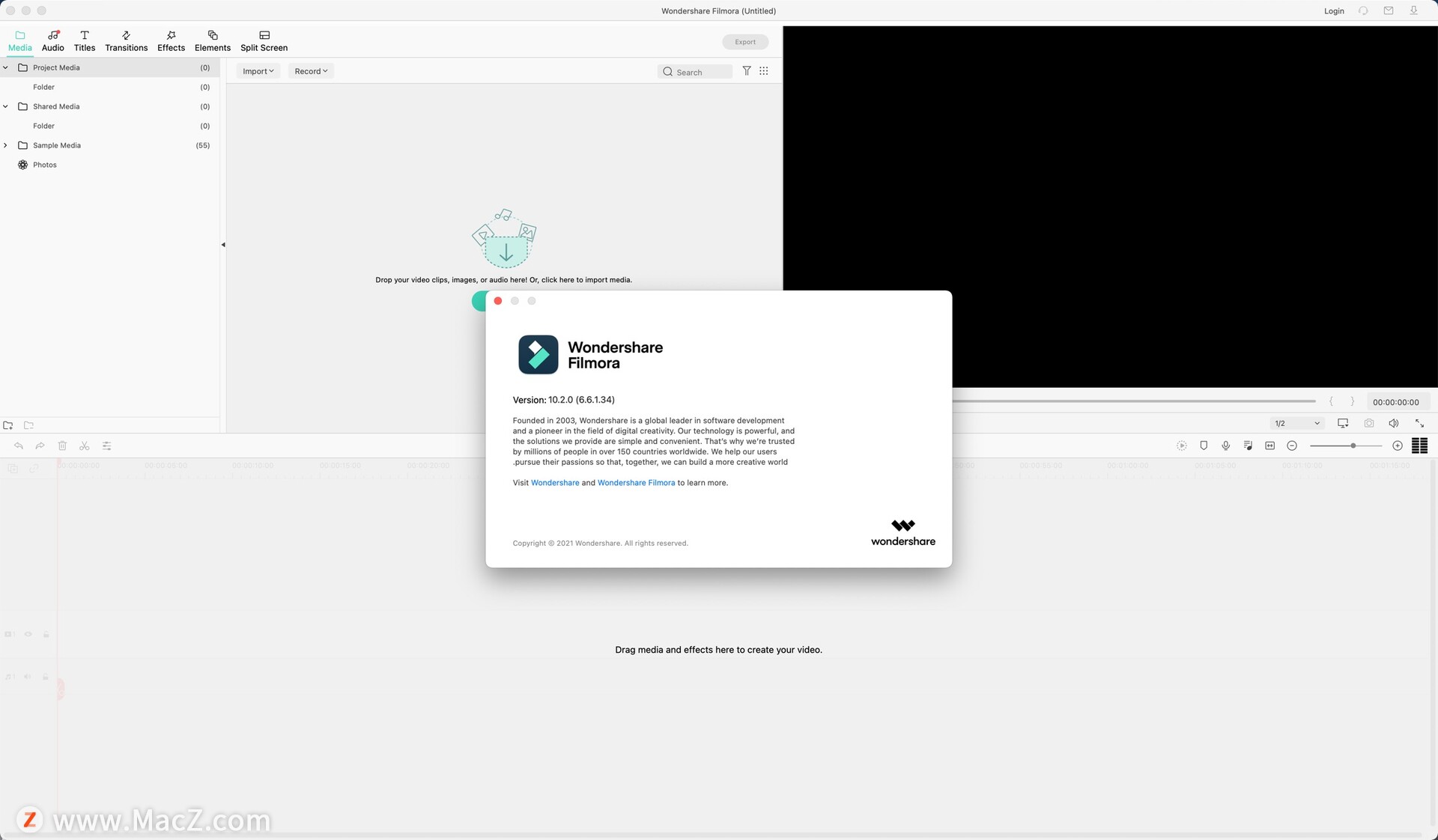Click the undo arrow in timeline toolbar
Viewport: 1438px width, 840px height.
click(x=19, y=446)
